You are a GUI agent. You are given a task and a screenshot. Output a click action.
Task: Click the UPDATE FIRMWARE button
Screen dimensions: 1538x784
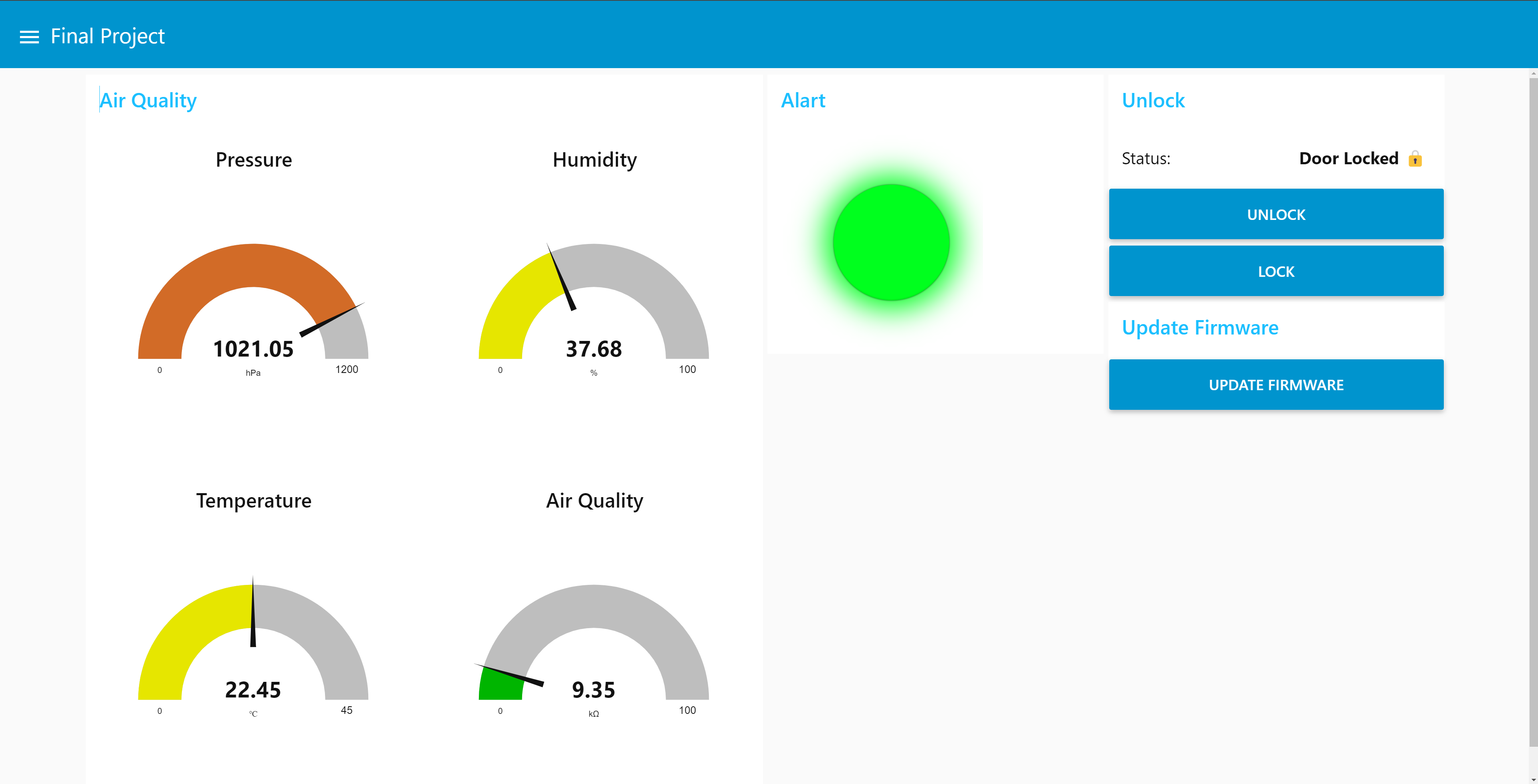point(1276,384)
